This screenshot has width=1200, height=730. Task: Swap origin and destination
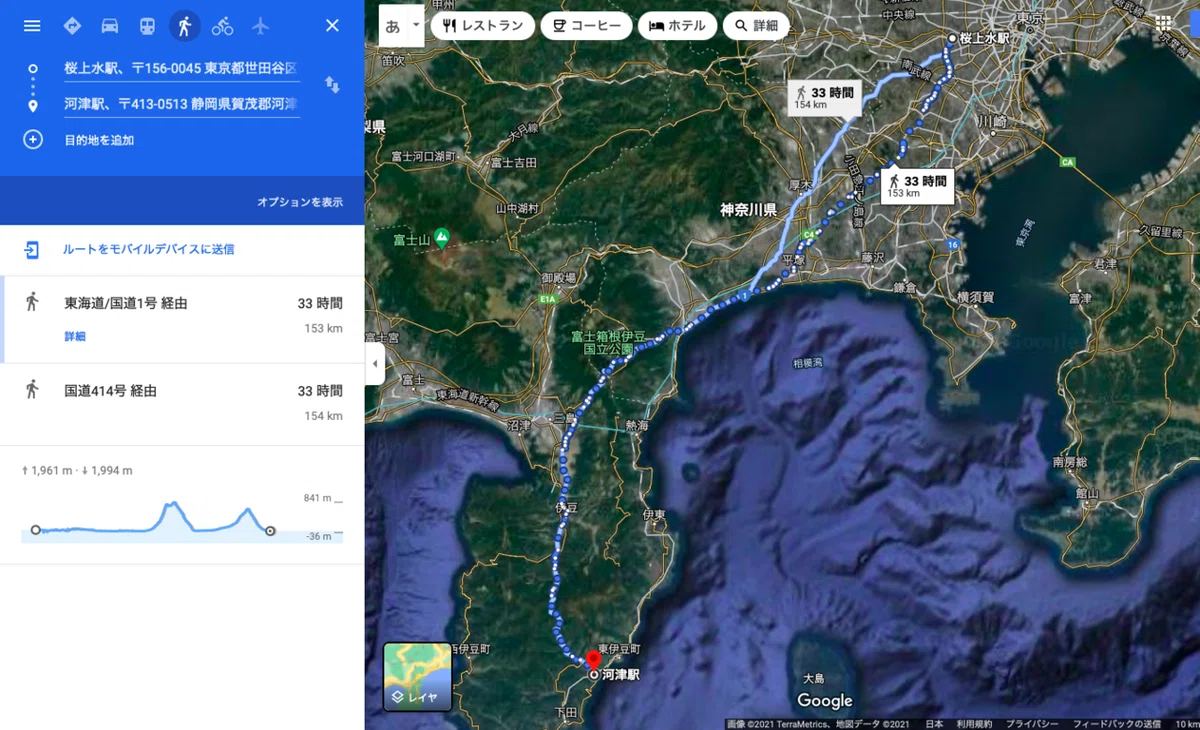pyautogui.click(x=332, y=86)
